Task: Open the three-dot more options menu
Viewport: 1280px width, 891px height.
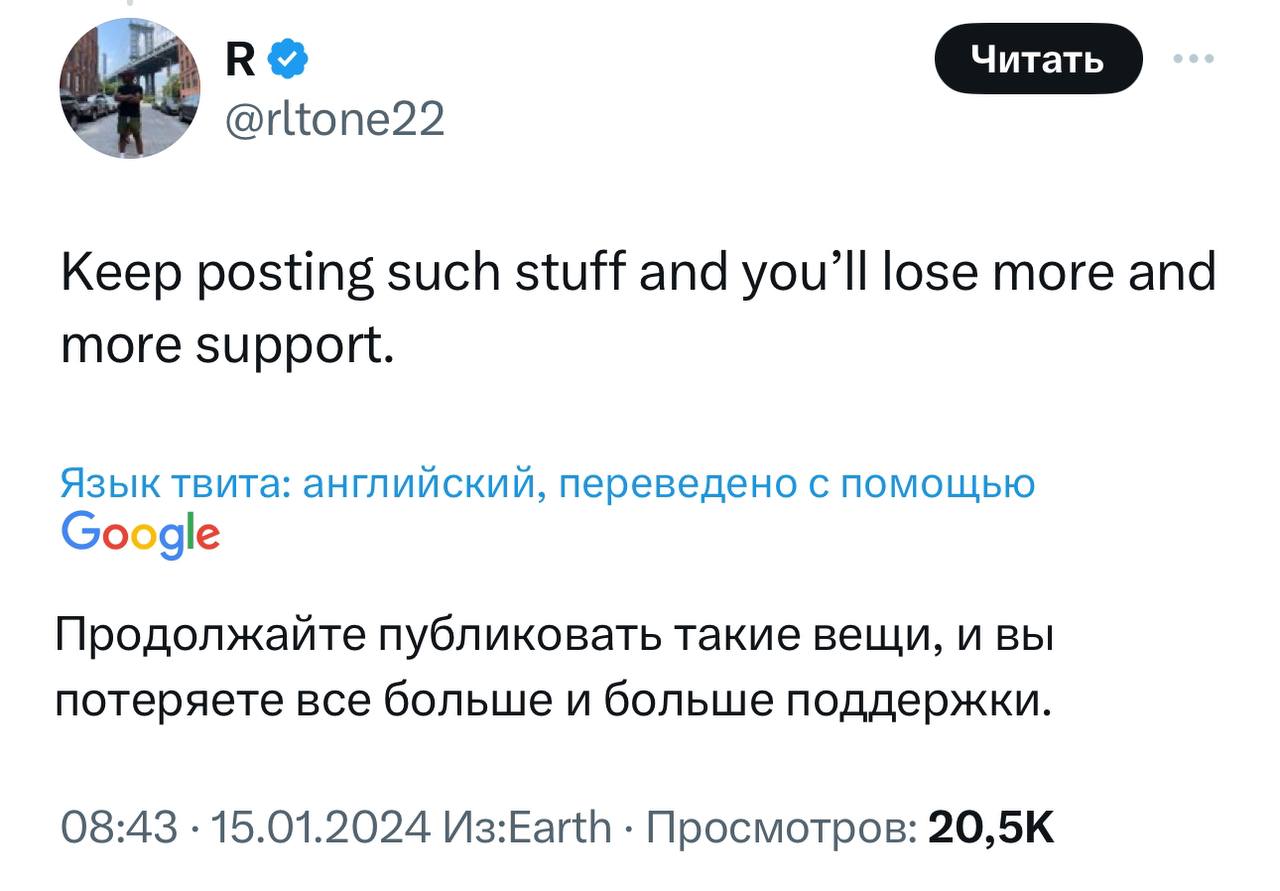Action: (x=1195, y=60)
